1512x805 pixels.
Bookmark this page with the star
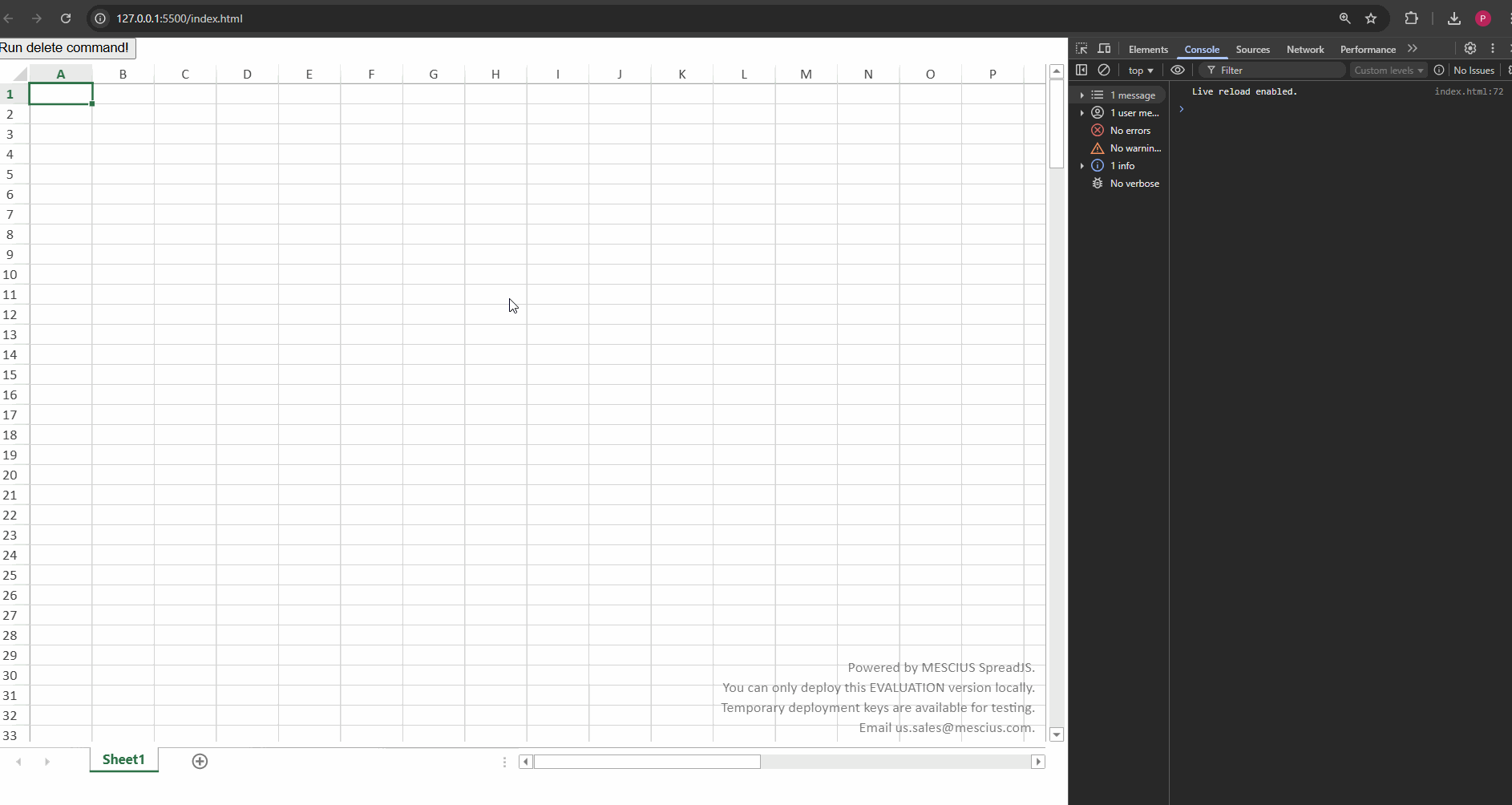coord(1371,18)
